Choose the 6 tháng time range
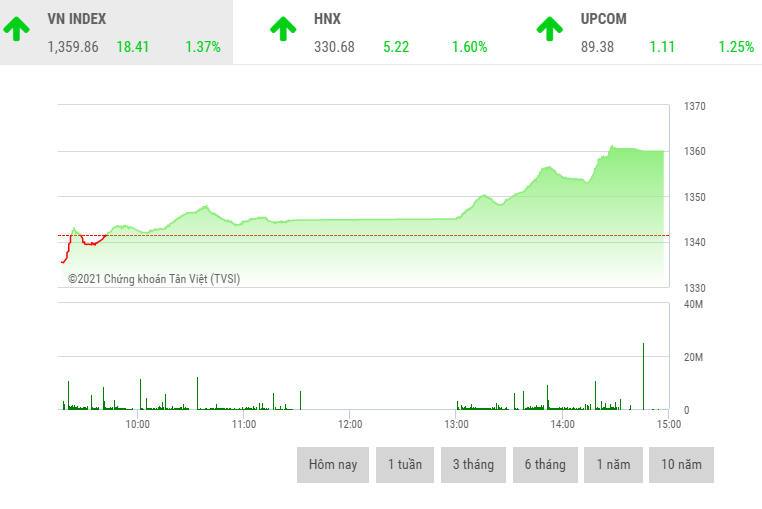Image resolution: width=762 pixels, height=509 pixels. [545, 465]
